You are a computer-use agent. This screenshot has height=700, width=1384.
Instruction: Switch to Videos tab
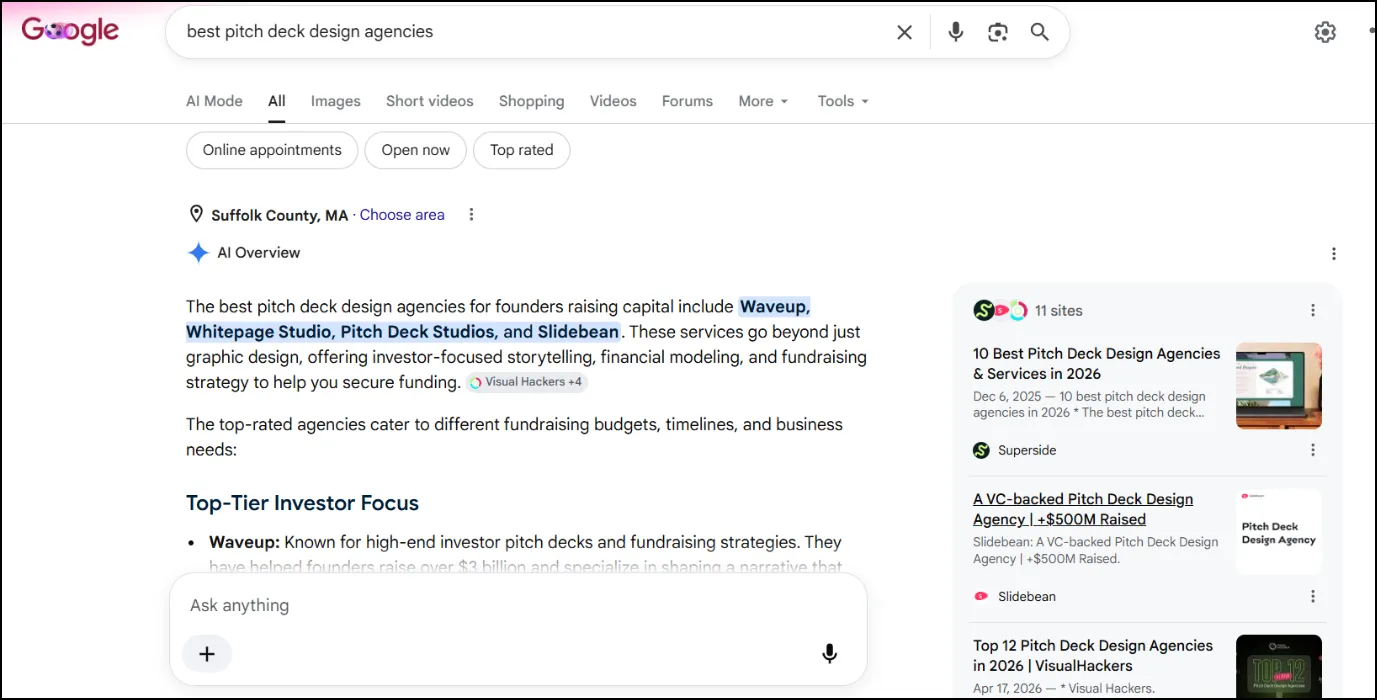613,101
